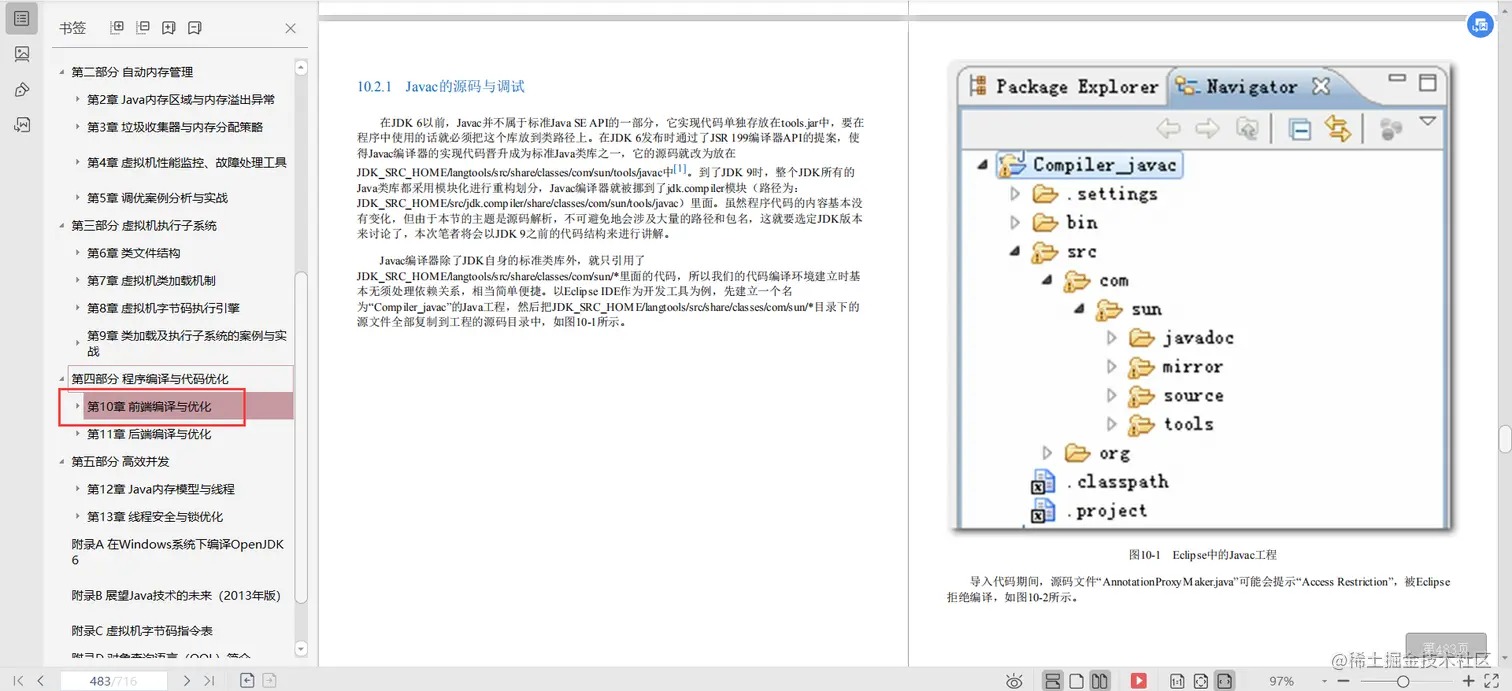Image resolution: width=1512 pixels, height=691 pixels.
Task: Select bookmark 第2章 Java内存区域与内存溢出异常
Action: (181, 100)
